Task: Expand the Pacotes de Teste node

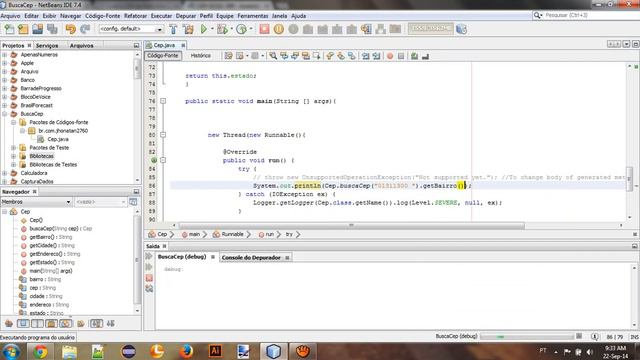Action: click(x=13, y=148)
